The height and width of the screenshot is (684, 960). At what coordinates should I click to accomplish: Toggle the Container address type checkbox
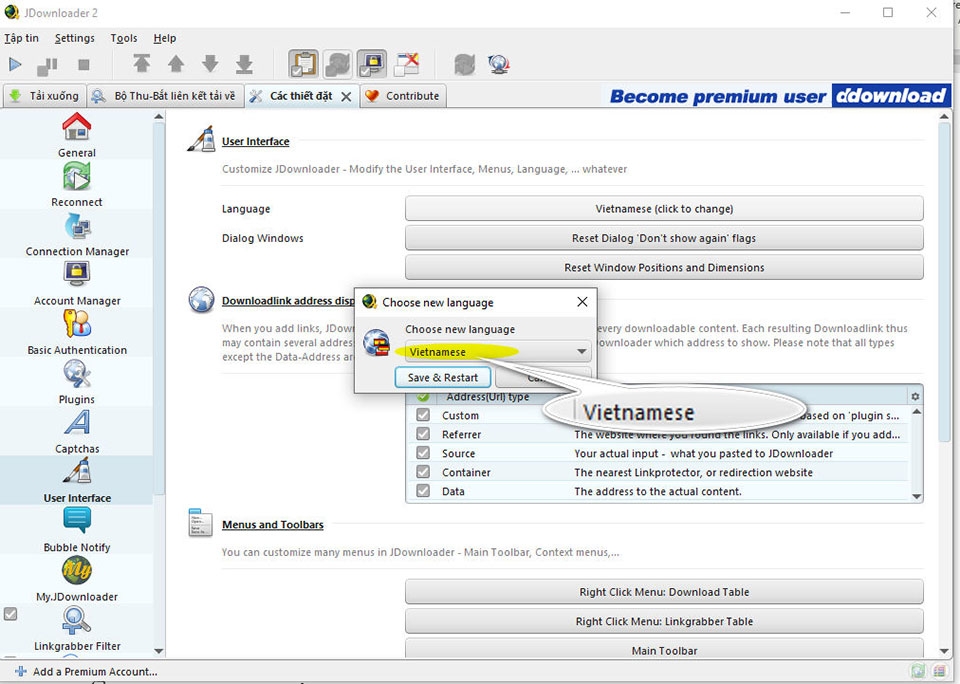tap(423, 472)
